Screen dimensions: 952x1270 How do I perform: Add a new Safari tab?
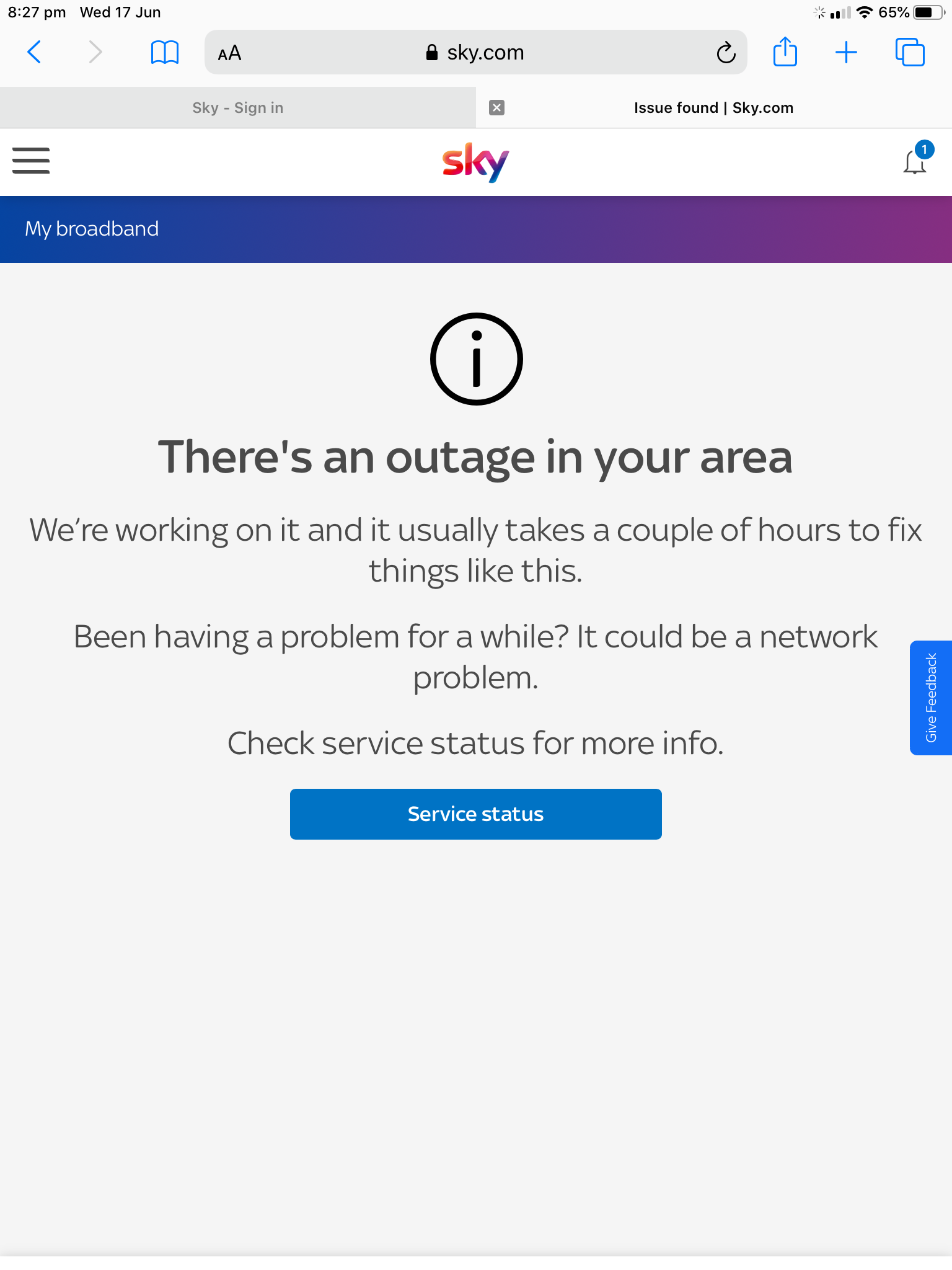click(x=846, y=52)
